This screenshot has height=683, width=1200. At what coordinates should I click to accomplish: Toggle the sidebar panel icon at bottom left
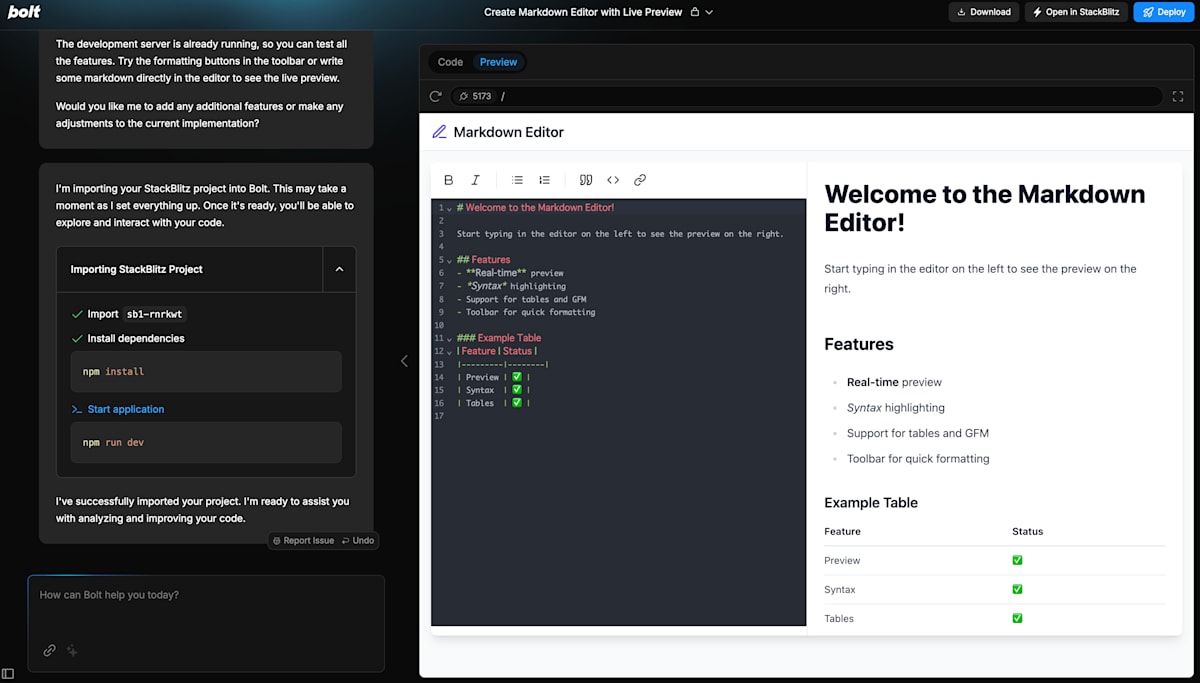click(x=8, y=674)
